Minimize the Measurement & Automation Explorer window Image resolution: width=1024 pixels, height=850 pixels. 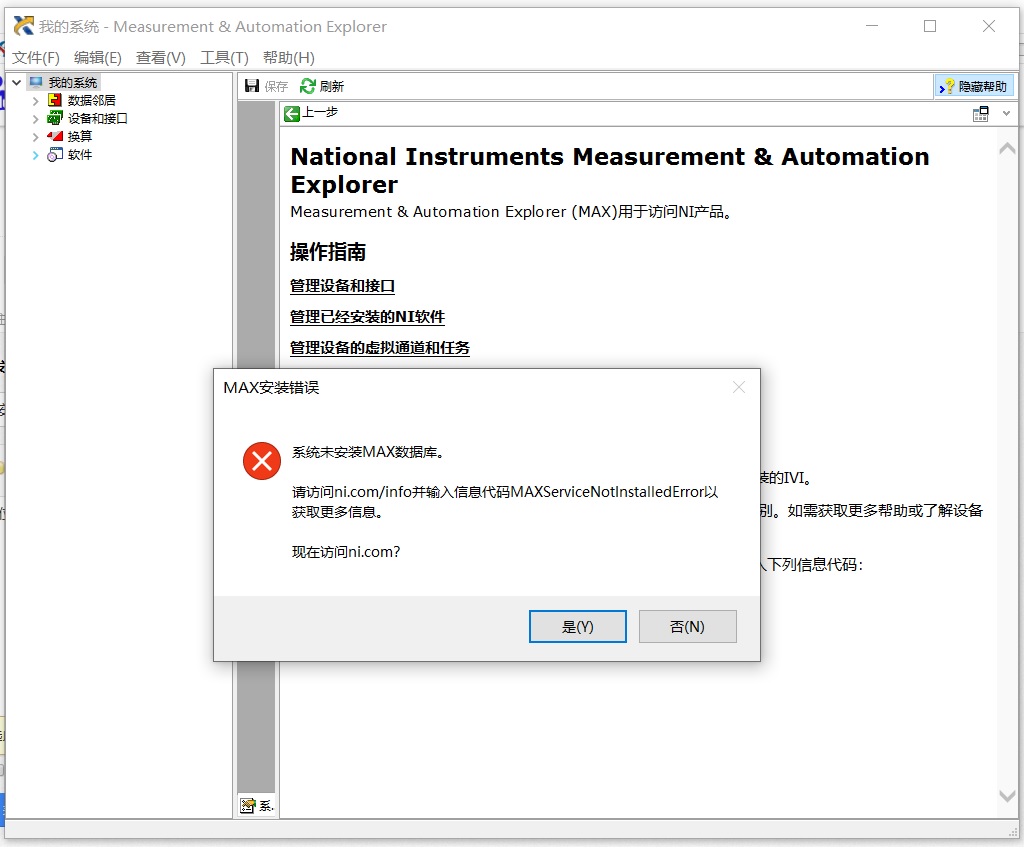pyautogui.click(x=872, y=26)
